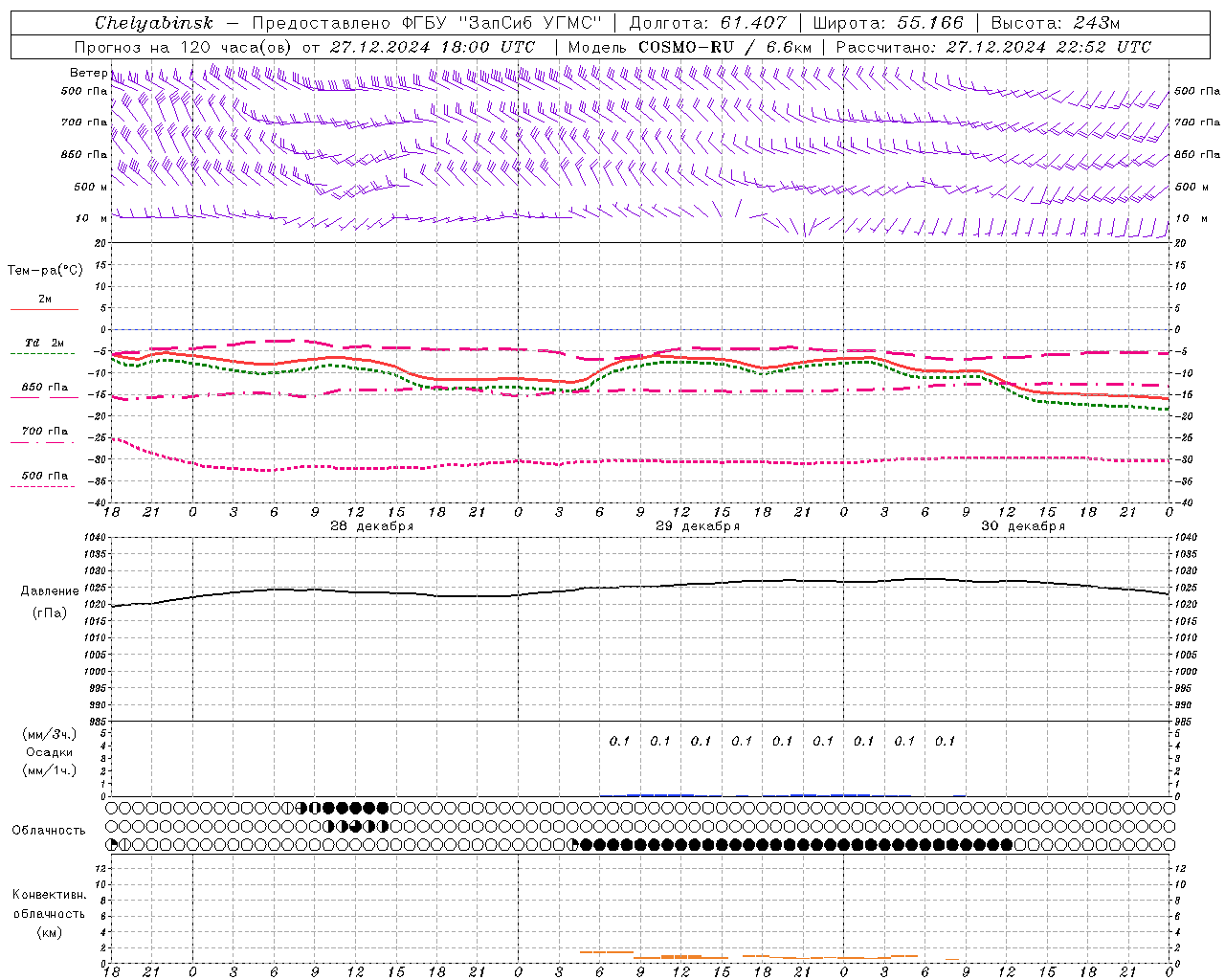Image resolution: width=1225 pixels, height=980 pixels.
Task: Click the (мм/3ч.) precipitation unit label
Action: point(50,734)
